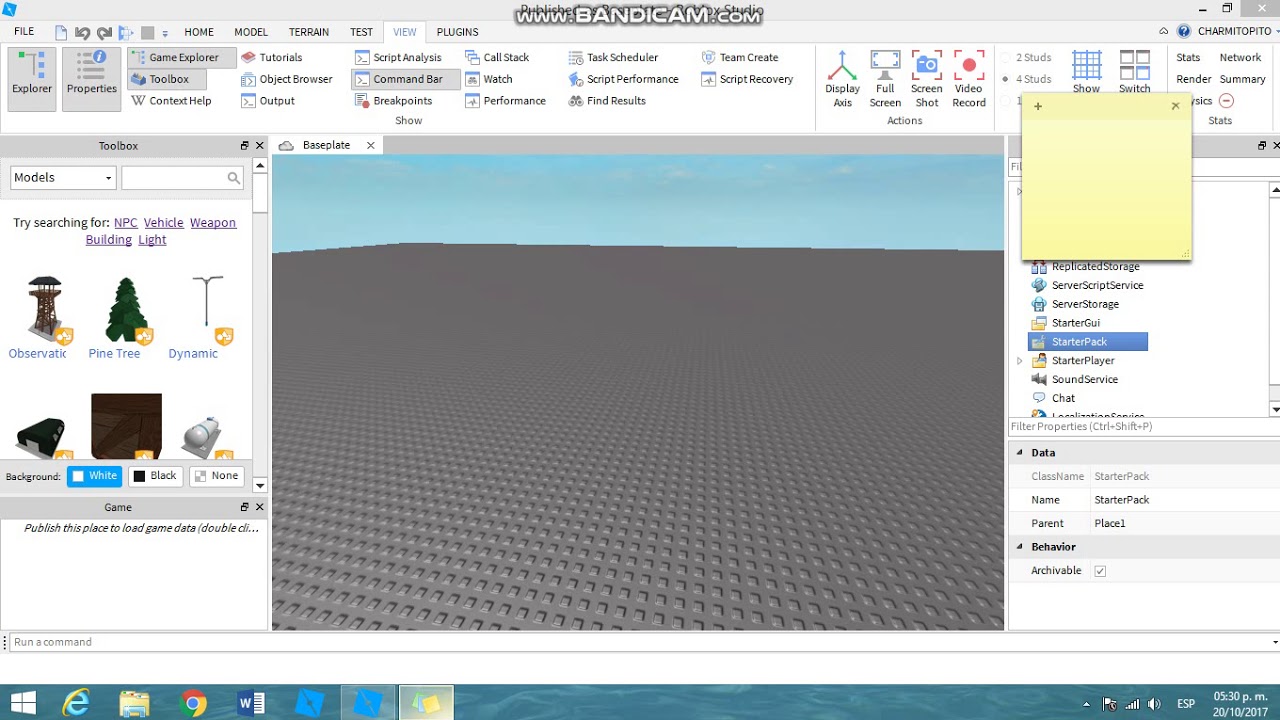This screenshot has height=720, width=1280.
Task: Switch to the TEST tab
Action: pos(361,32)
